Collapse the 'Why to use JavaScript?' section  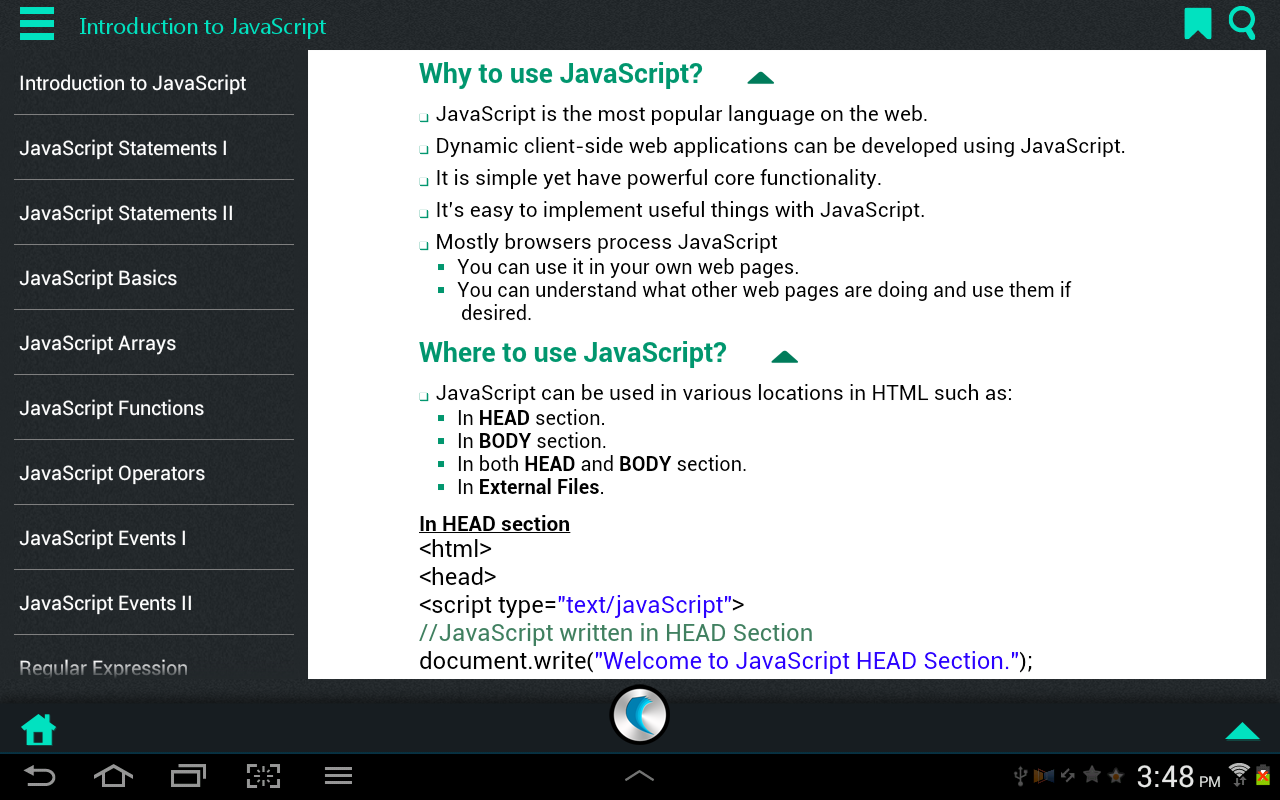pyautogui.click(x=760, y=77)
